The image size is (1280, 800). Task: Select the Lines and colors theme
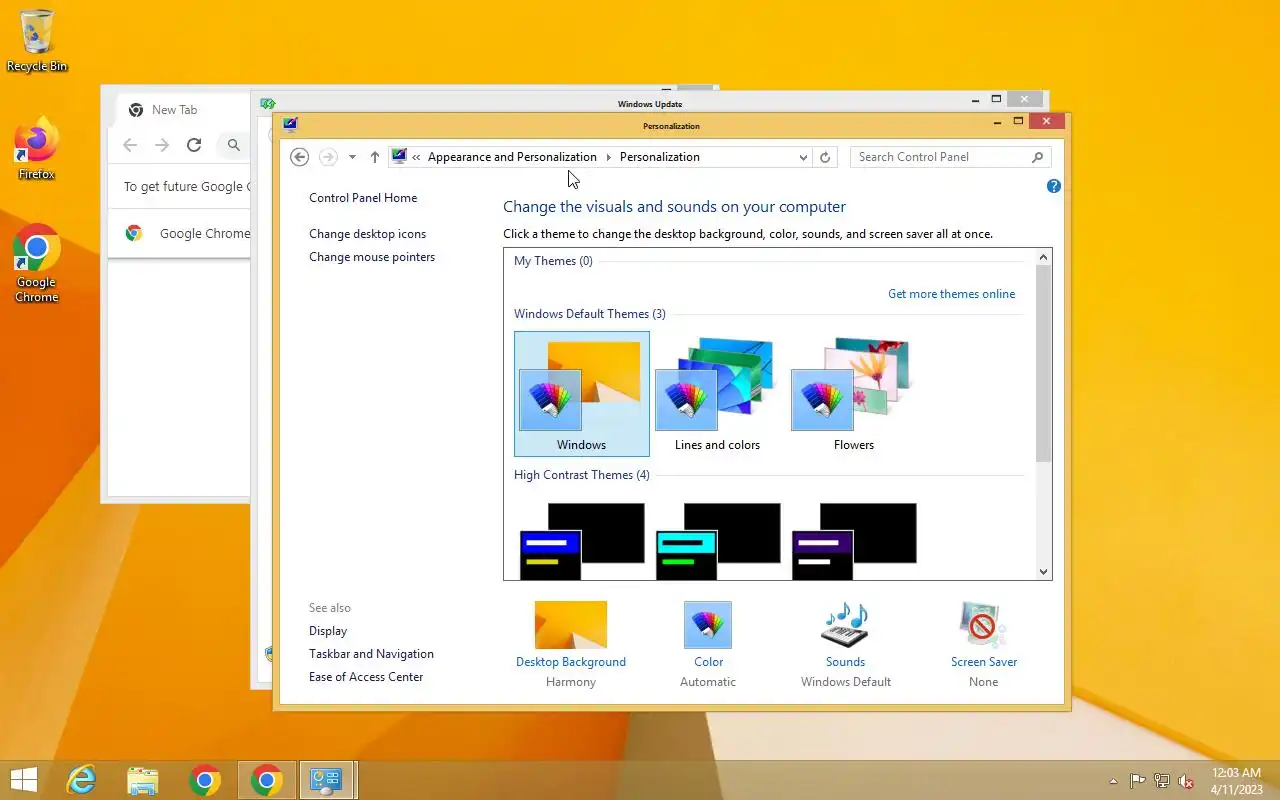tap(717, 394)
